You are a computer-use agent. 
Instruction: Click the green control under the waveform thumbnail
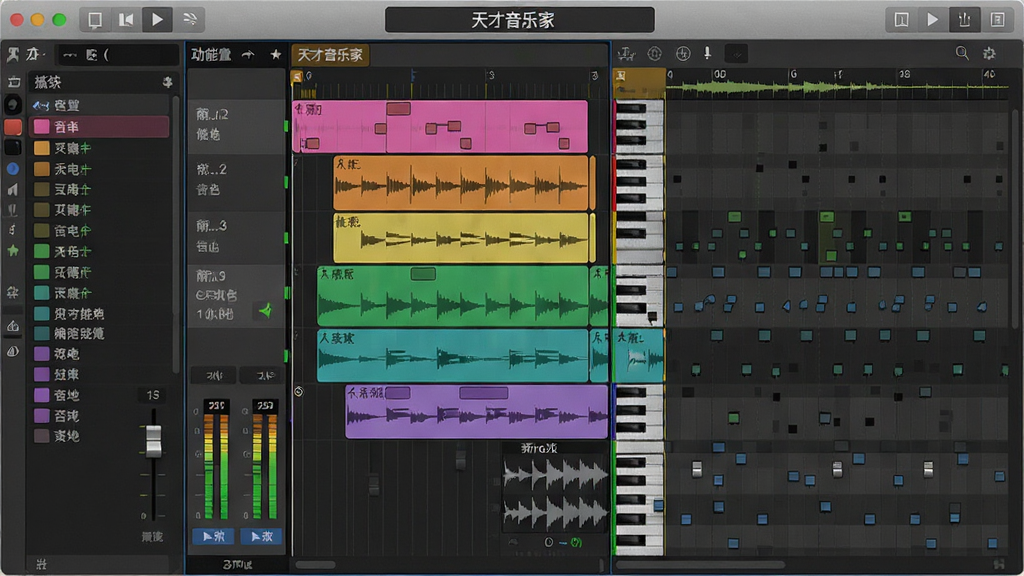(576, 542)
